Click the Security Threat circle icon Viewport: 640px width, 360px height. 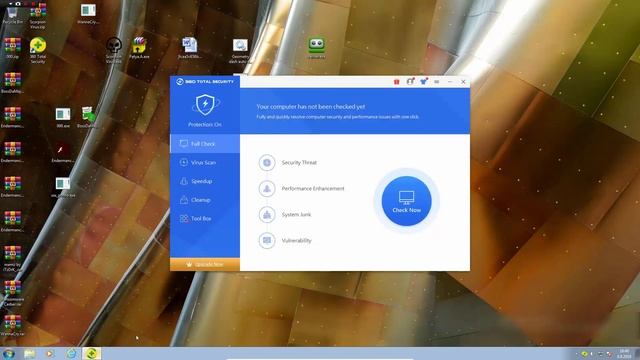click(267, 162)
